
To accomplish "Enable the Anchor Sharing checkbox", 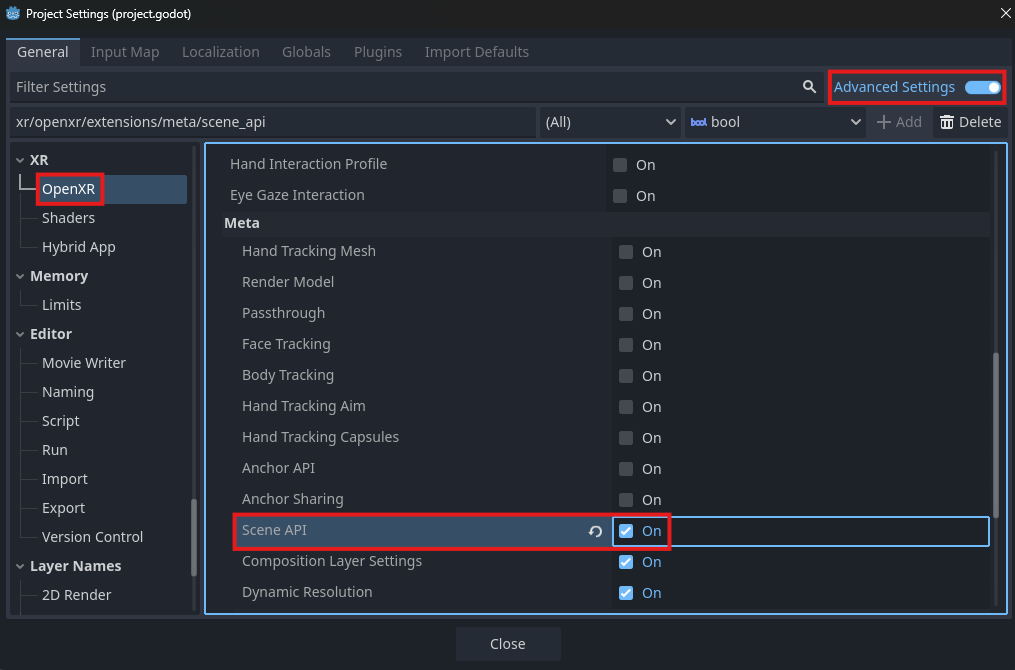I will click(625, 500).
